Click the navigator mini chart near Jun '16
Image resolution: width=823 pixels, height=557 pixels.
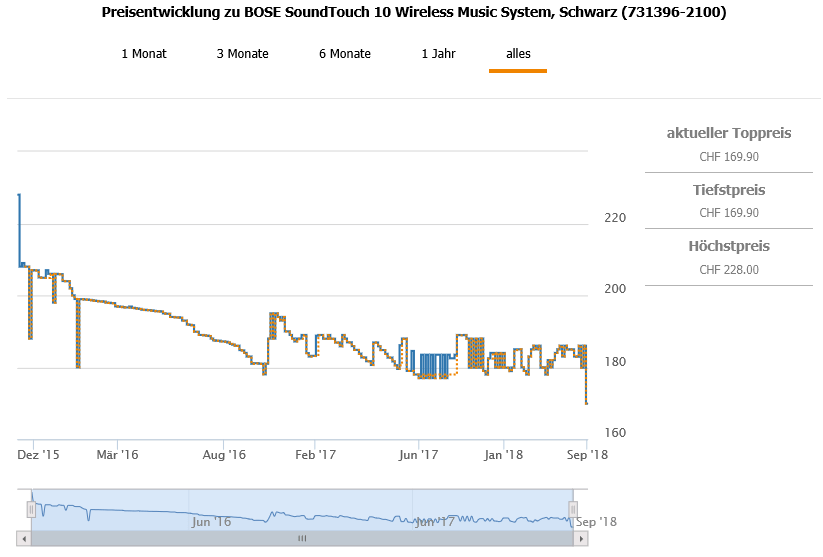tap(212, 521)
